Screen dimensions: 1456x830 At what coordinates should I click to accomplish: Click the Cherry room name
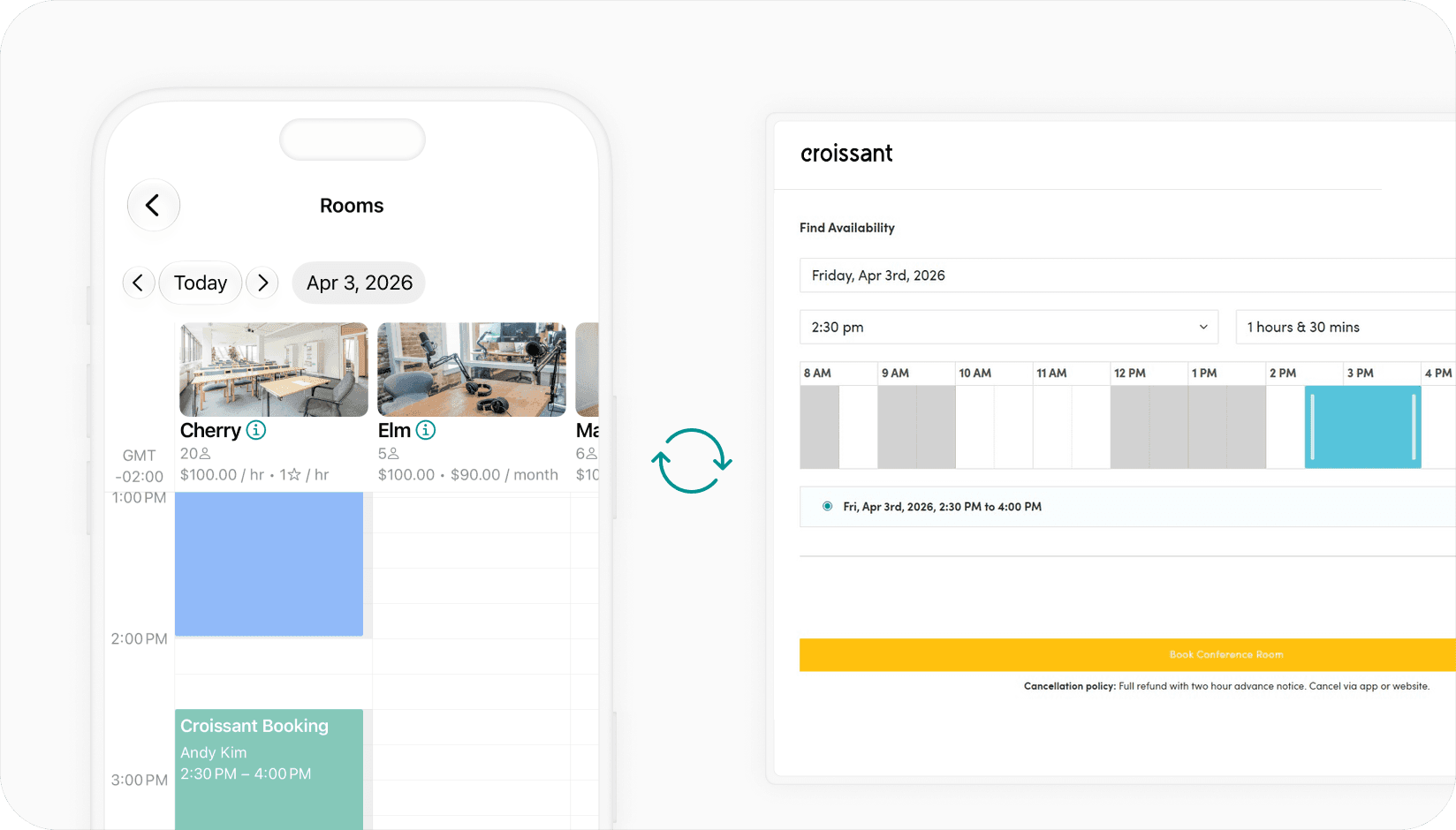point(210,430)
